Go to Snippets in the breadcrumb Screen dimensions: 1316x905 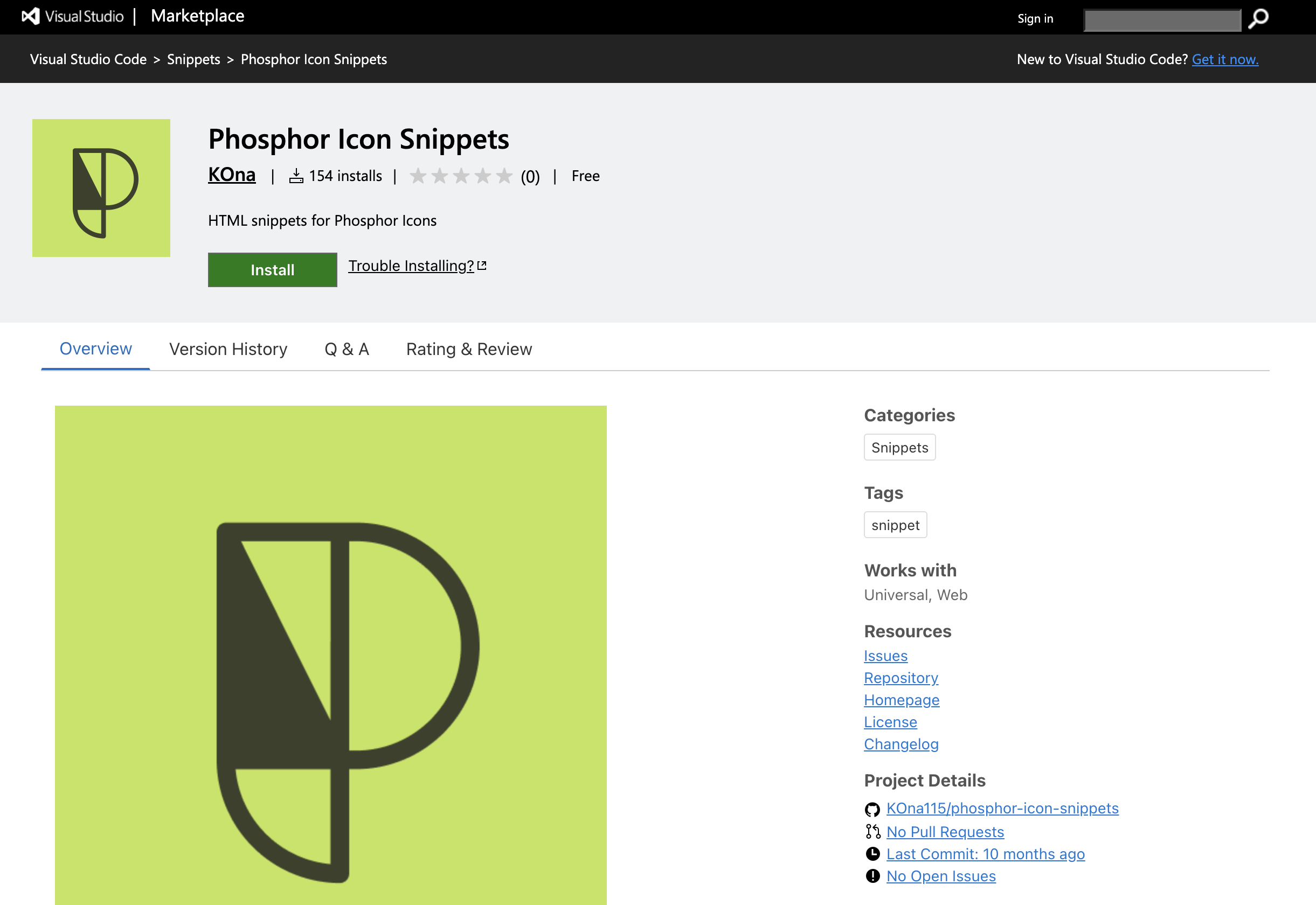[193, 60]
